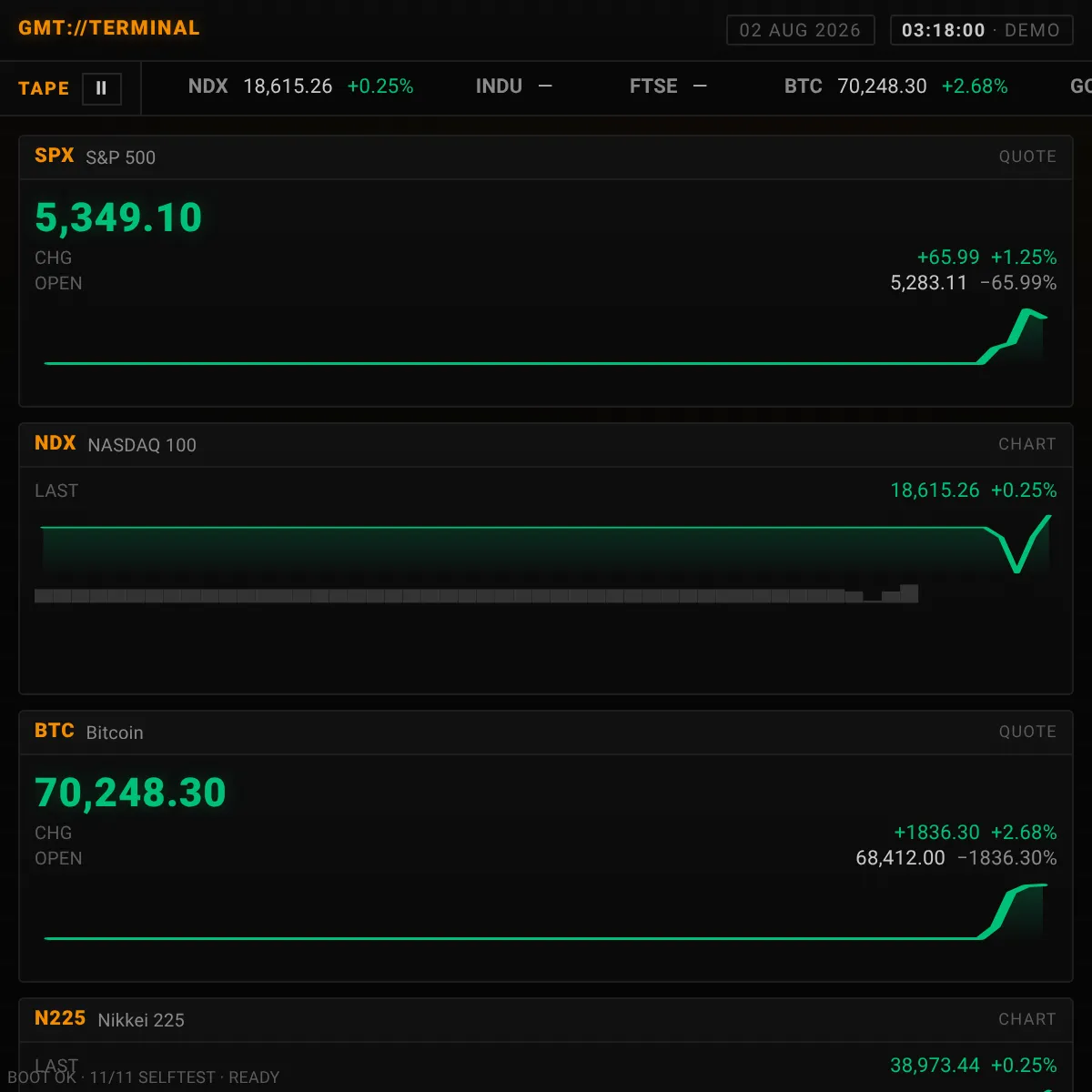
Task: Click the S&P 500 sparkline chart
Action: click(x=546, y=338)
